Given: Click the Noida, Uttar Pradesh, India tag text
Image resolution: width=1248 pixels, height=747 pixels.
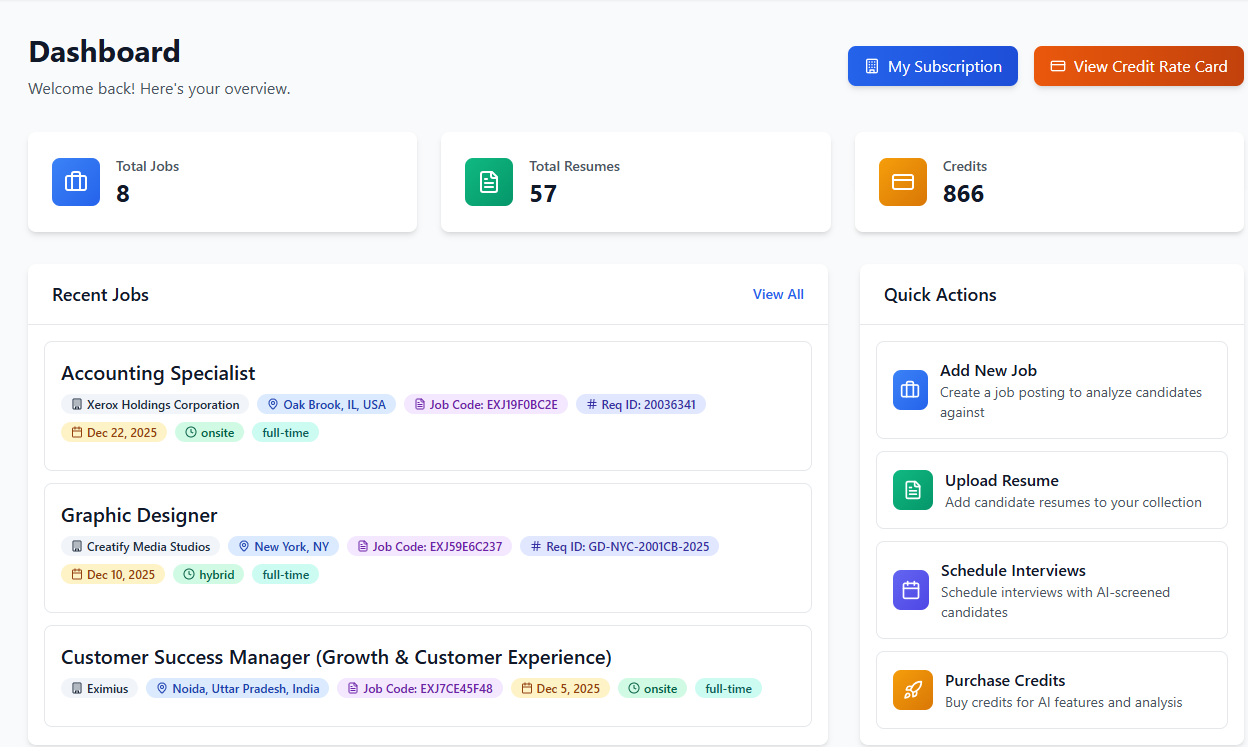Looking at the screenshot, I should (x=246, y=689).
